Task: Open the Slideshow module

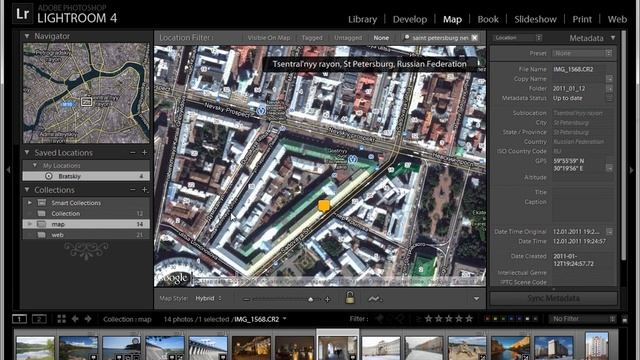Action: (x=535, y=19)
